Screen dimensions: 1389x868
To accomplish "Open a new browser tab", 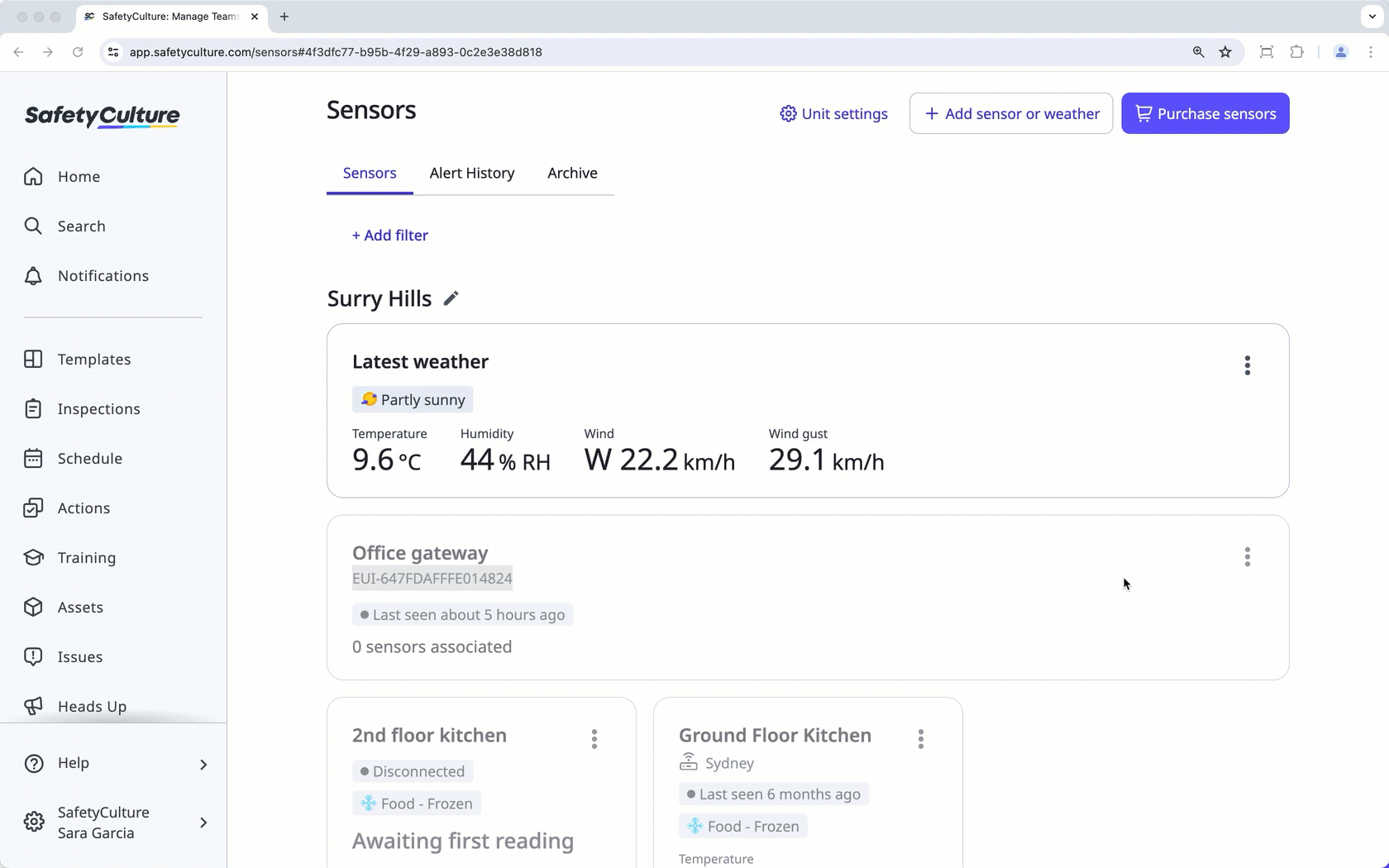I will [x=284, y=17].
